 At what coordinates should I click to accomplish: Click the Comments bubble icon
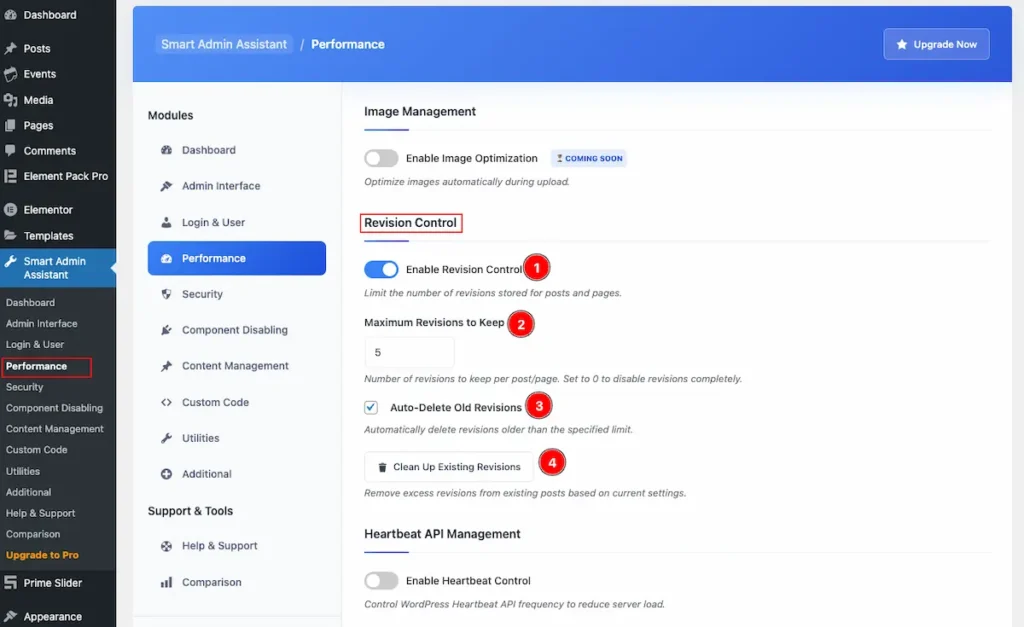pyautogui.click(x=10, y=150)
